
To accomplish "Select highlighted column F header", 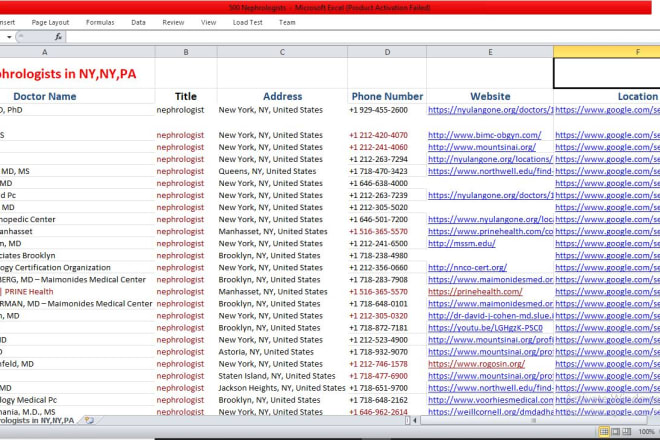I will [x=607, y=52].
